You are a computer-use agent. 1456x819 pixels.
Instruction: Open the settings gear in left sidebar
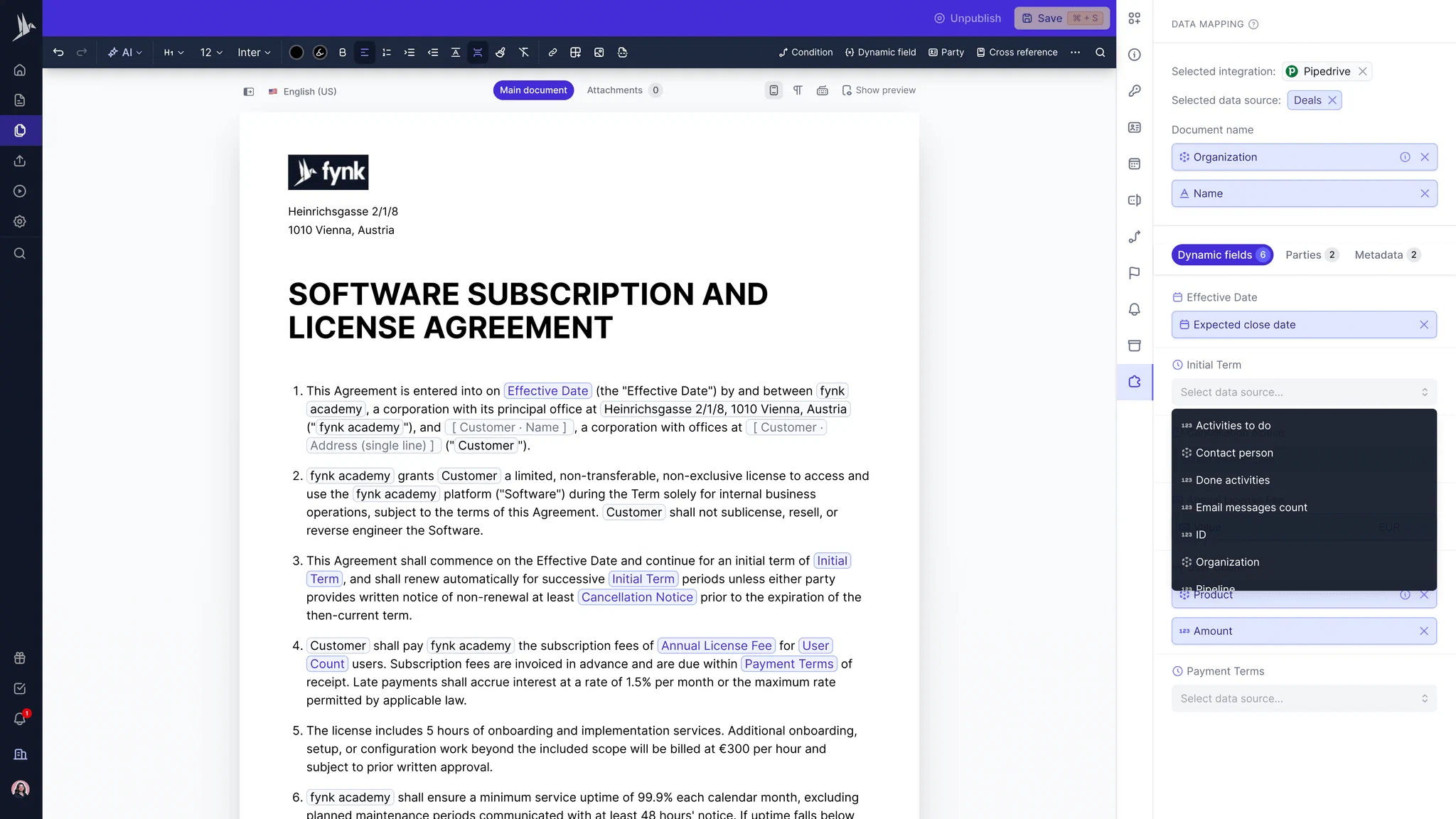pos(20,222)
